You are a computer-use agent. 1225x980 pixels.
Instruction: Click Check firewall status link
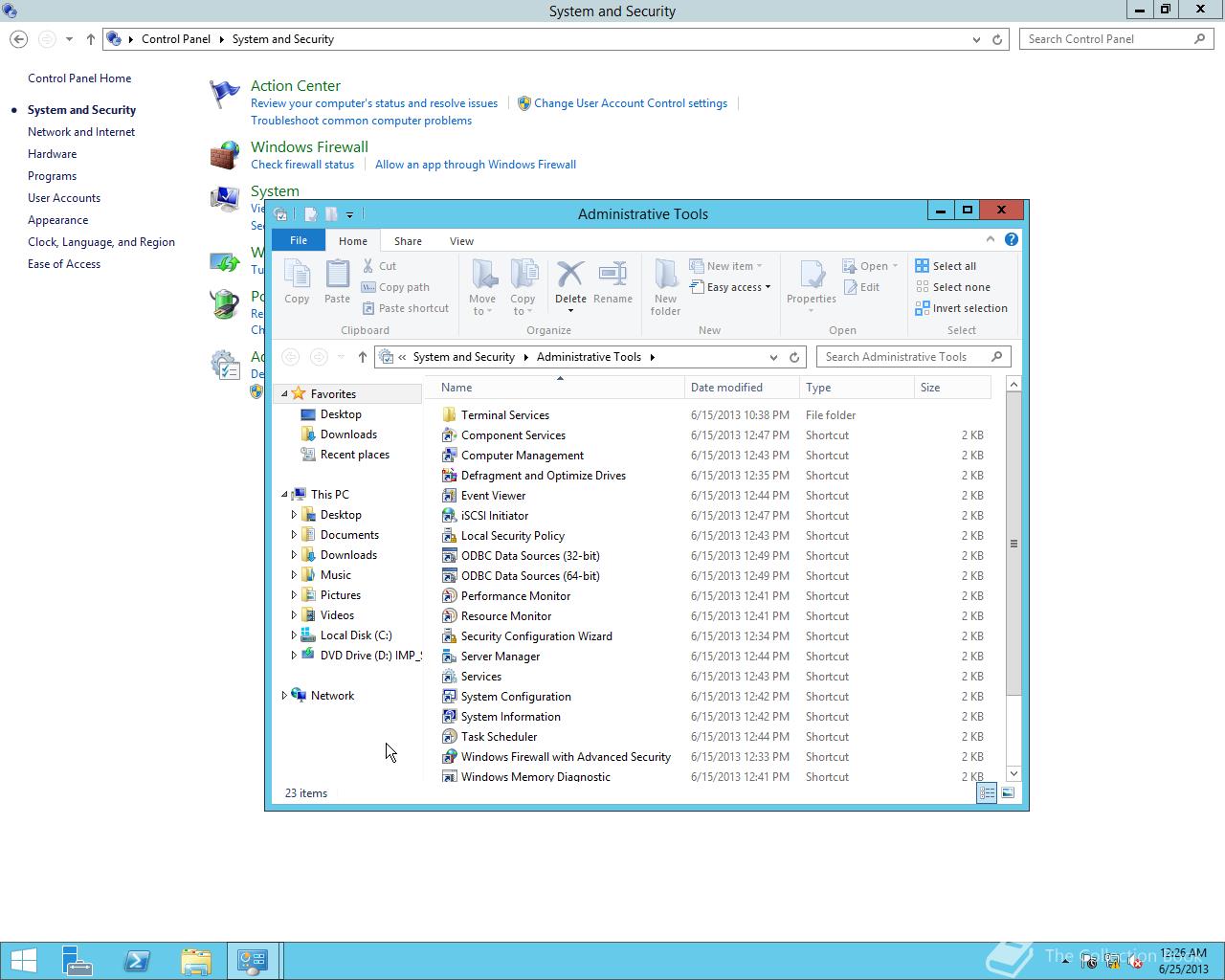pos(302,165)
